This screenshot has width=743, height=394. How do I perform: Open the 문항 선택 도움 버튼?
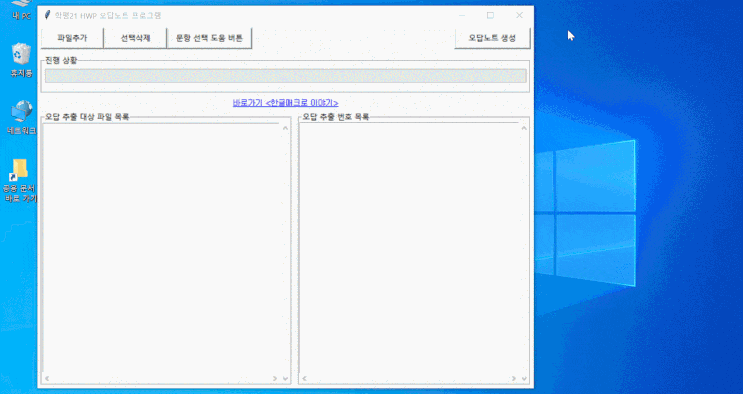pos(209,38)
